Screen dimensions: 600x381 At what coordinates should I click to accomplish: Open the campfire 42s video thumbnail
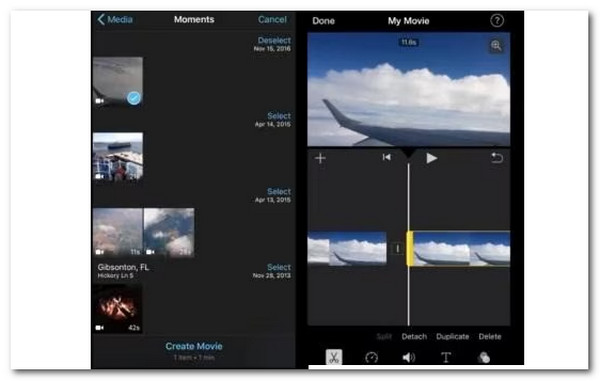(x=118, y=308)
